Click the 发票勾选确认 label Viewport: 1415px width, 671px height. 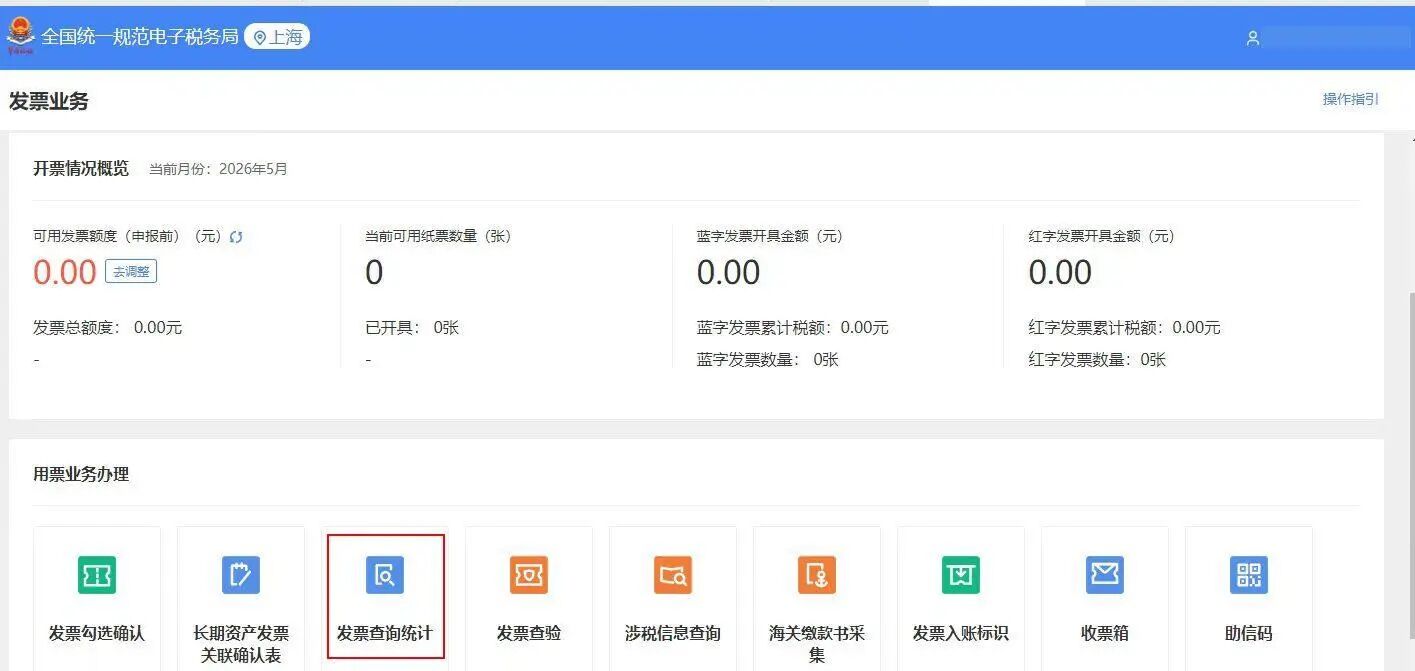[x=97, y=633]
